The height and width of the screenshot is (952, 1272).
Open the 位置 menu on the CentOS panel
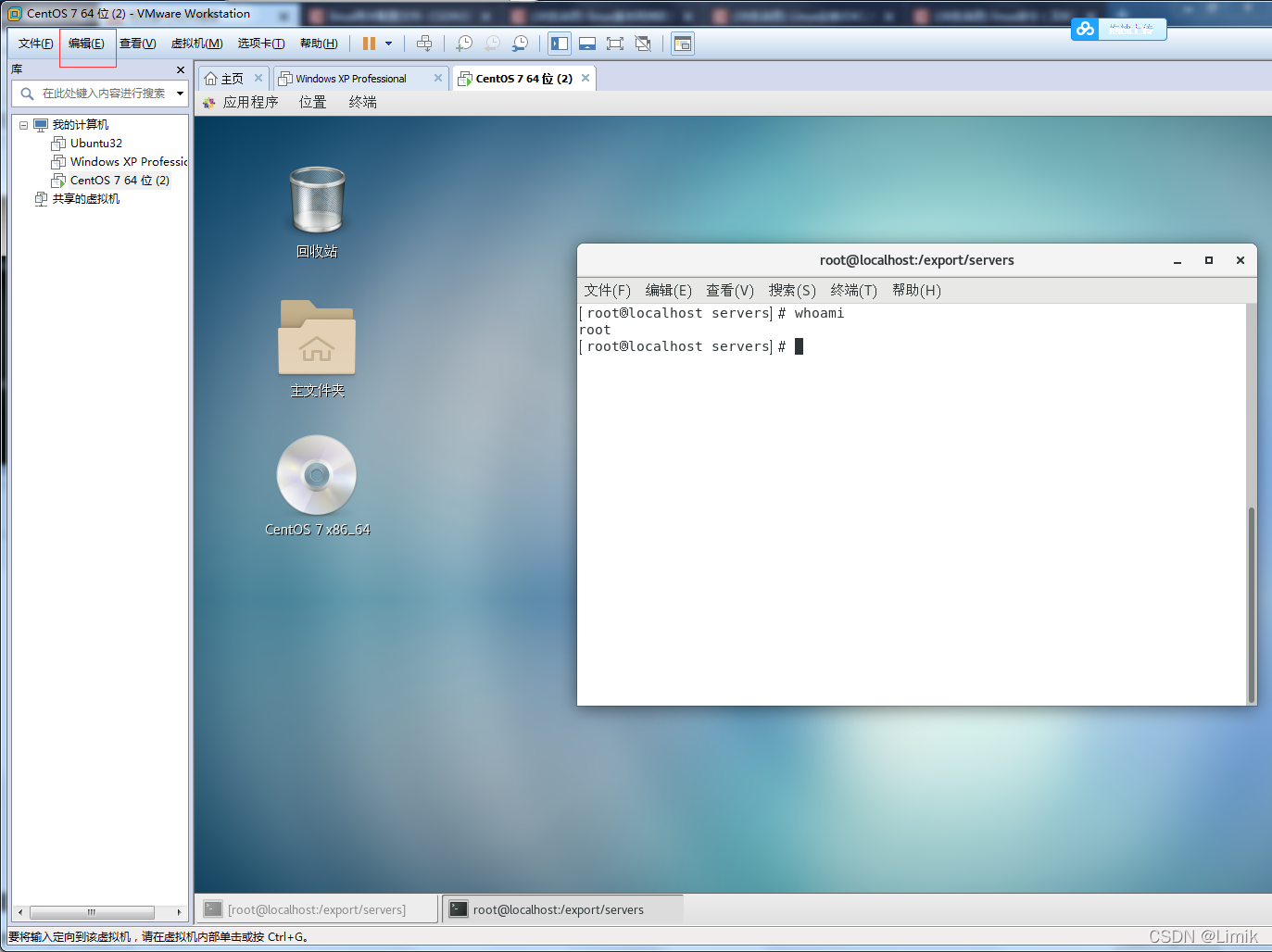[x=313, y=103]
